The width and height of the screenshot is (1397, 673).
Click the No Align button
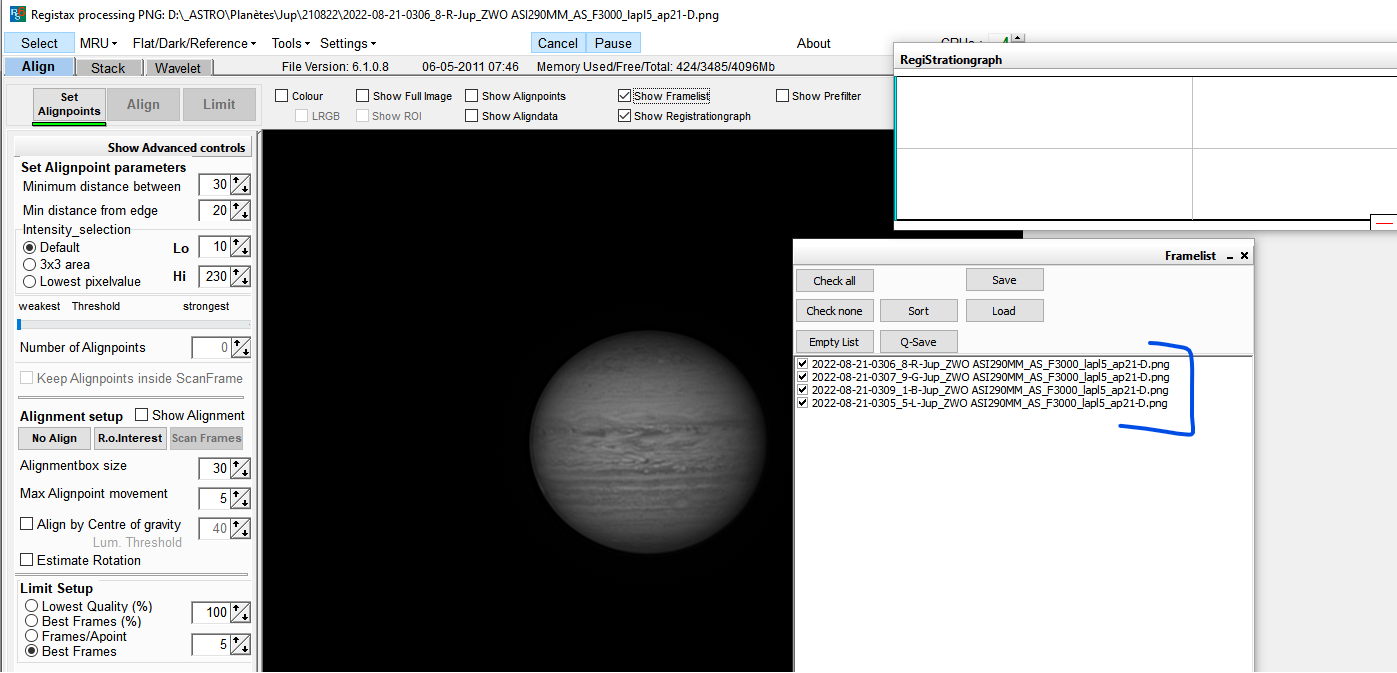point(54,438)
